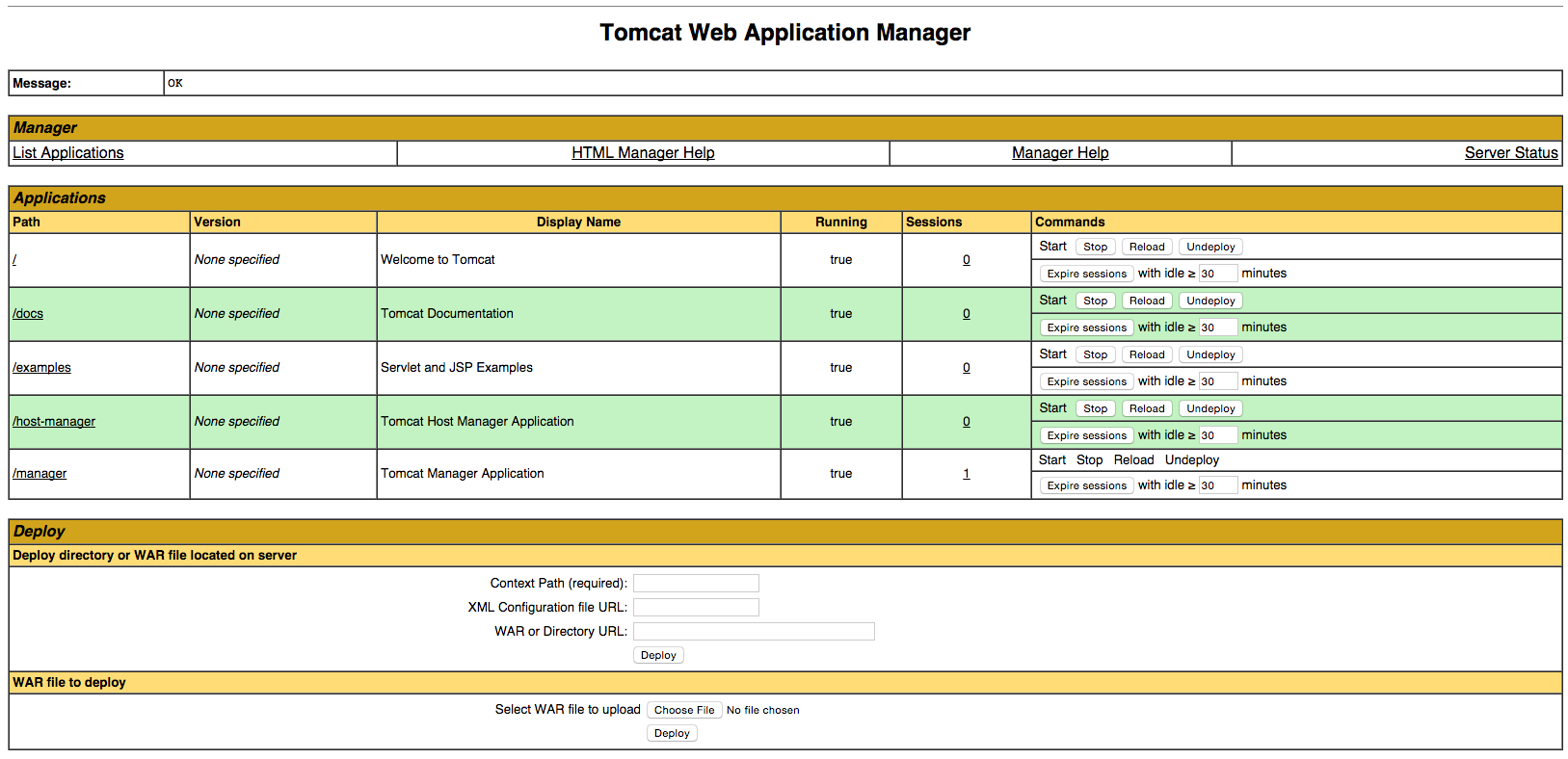Click the OK message text
This screenshot has height=759, width=1568.
click(x=175, y=84)
